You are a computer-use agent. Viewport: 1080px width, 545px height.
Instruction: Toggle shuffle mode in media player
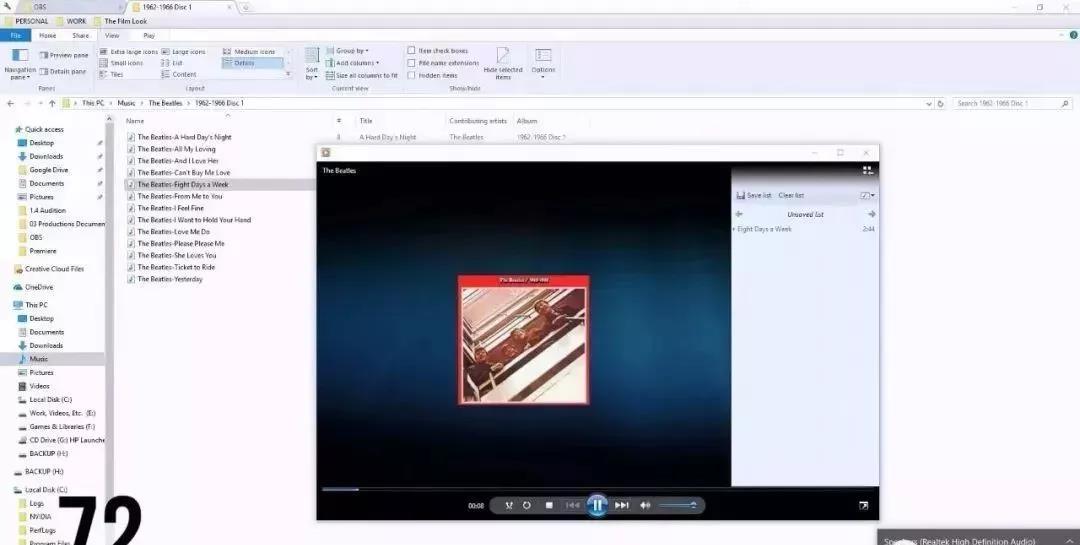pyautogui.click(x=509, y=505)
